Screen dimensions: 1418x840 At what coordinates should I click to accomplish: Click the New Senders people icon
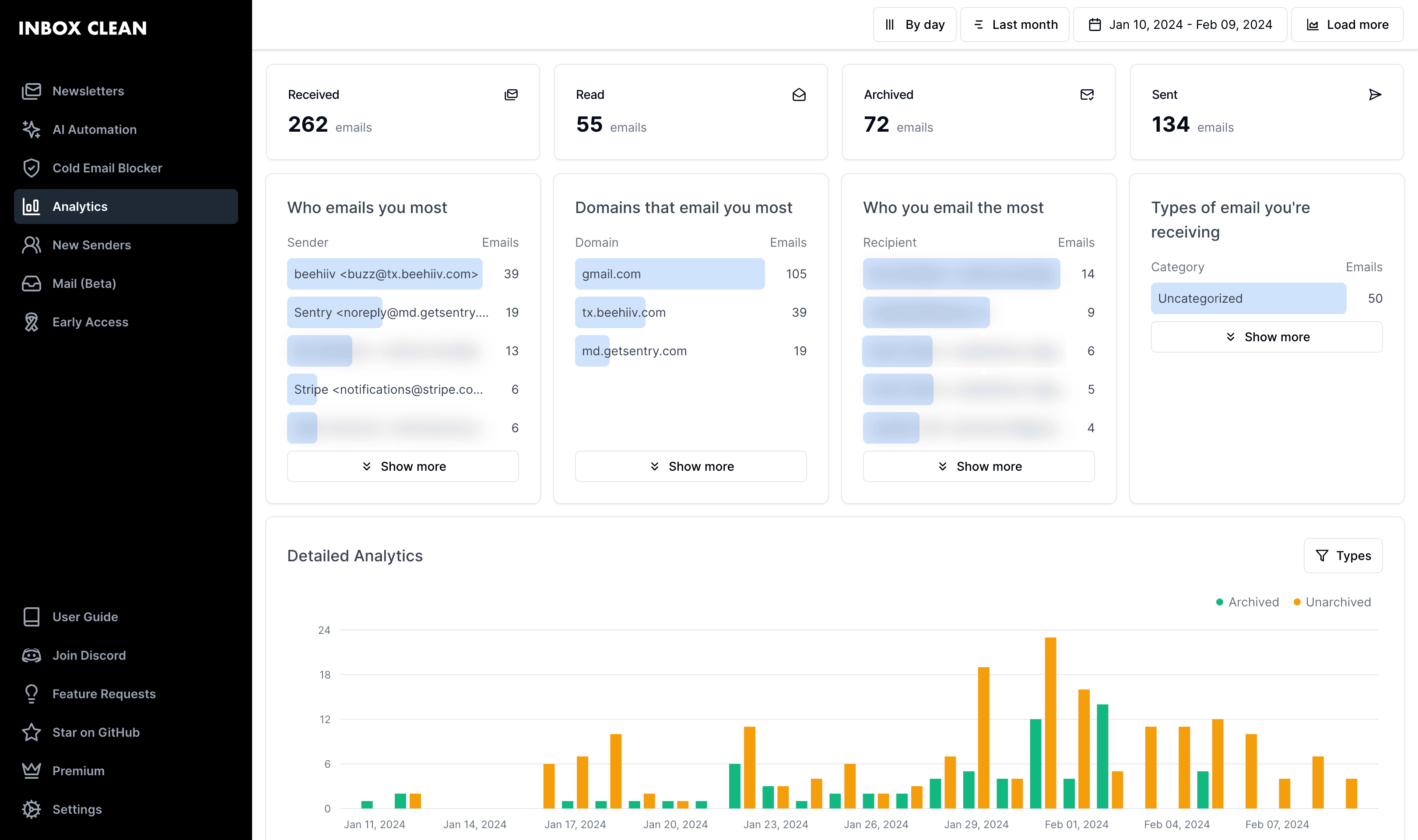pos(32,245)
